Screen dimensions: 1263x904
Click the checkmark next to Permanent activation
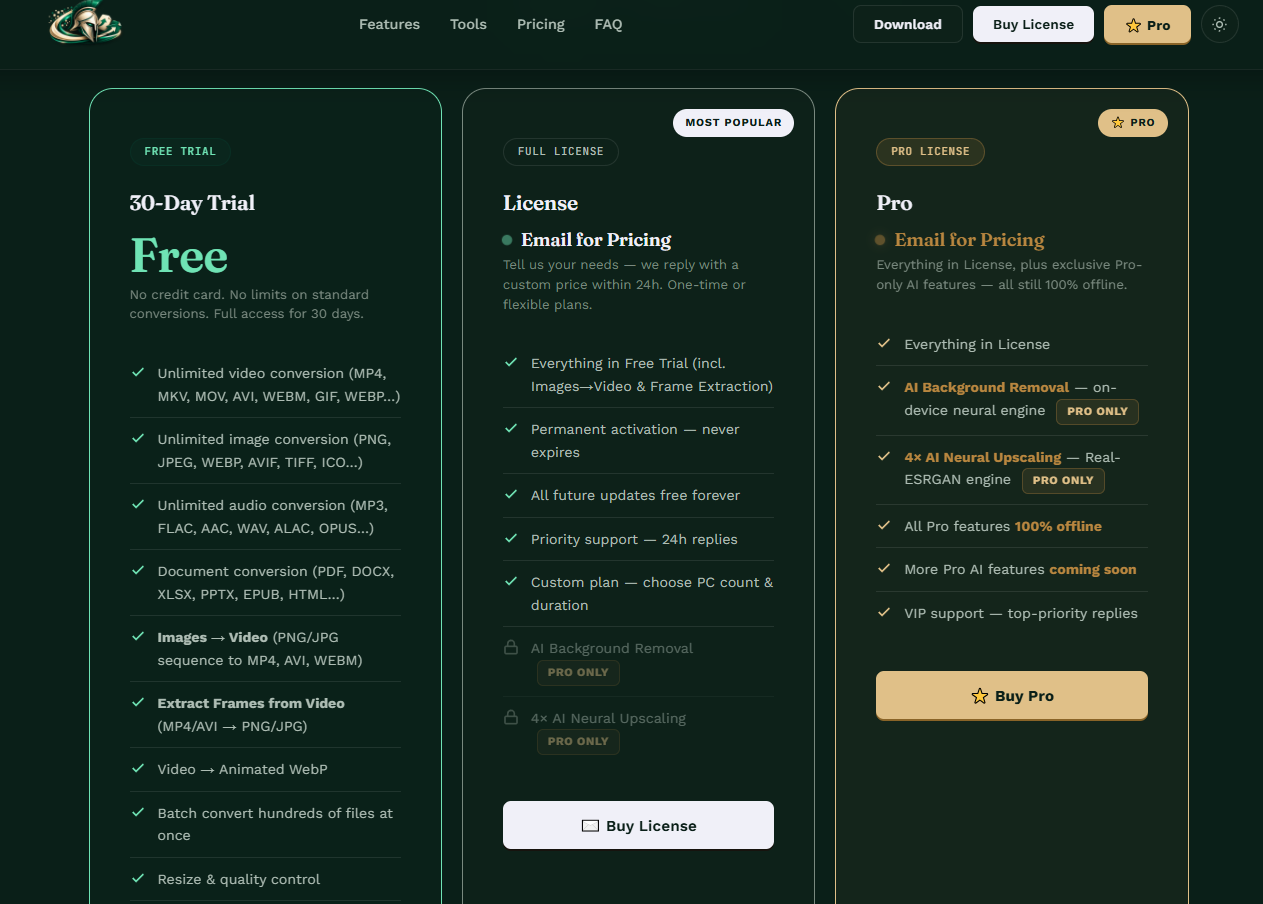click(511, 429)
